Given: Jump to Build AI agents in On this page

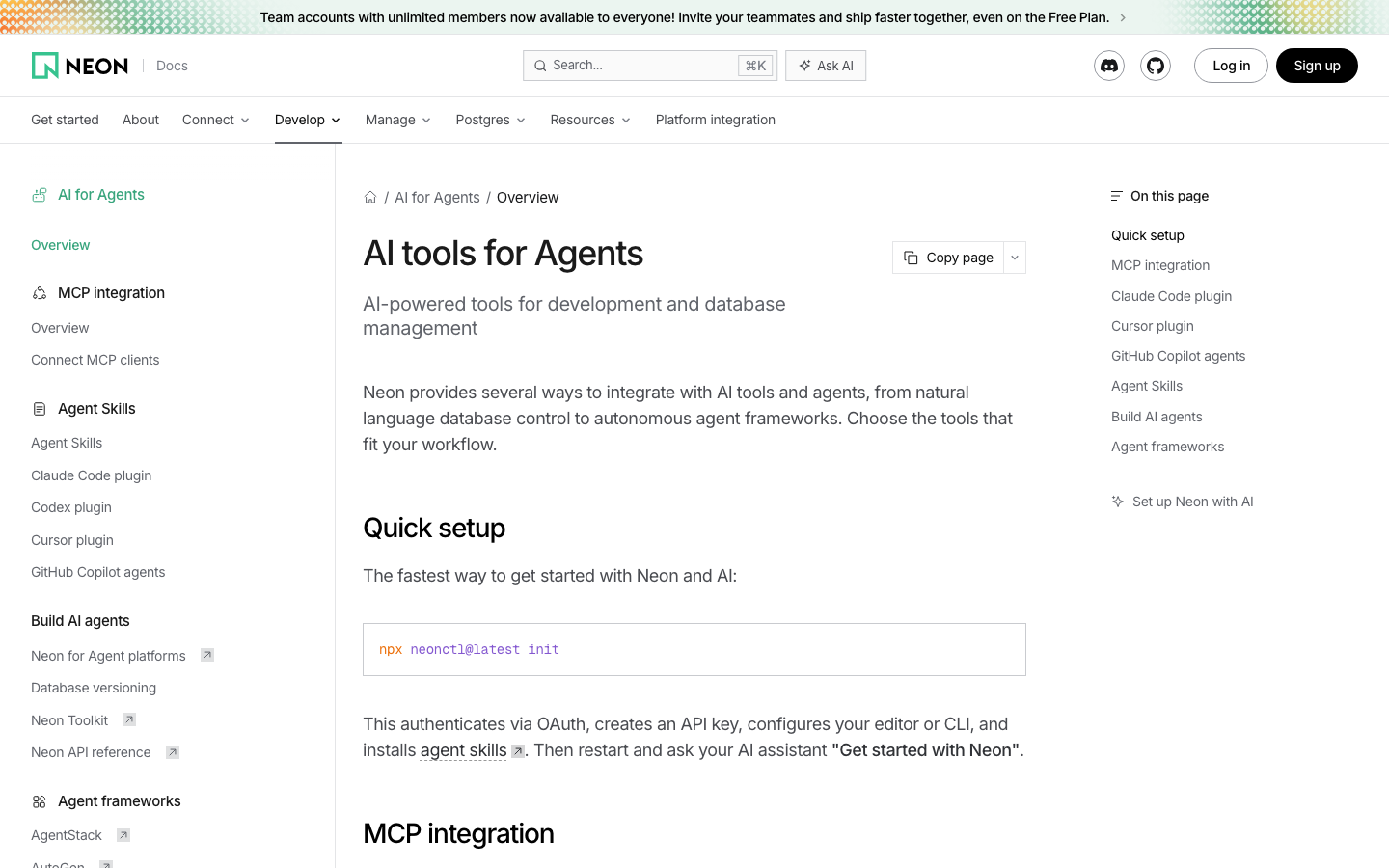Looking at the screenshot, I should (x=1157, y=417).
